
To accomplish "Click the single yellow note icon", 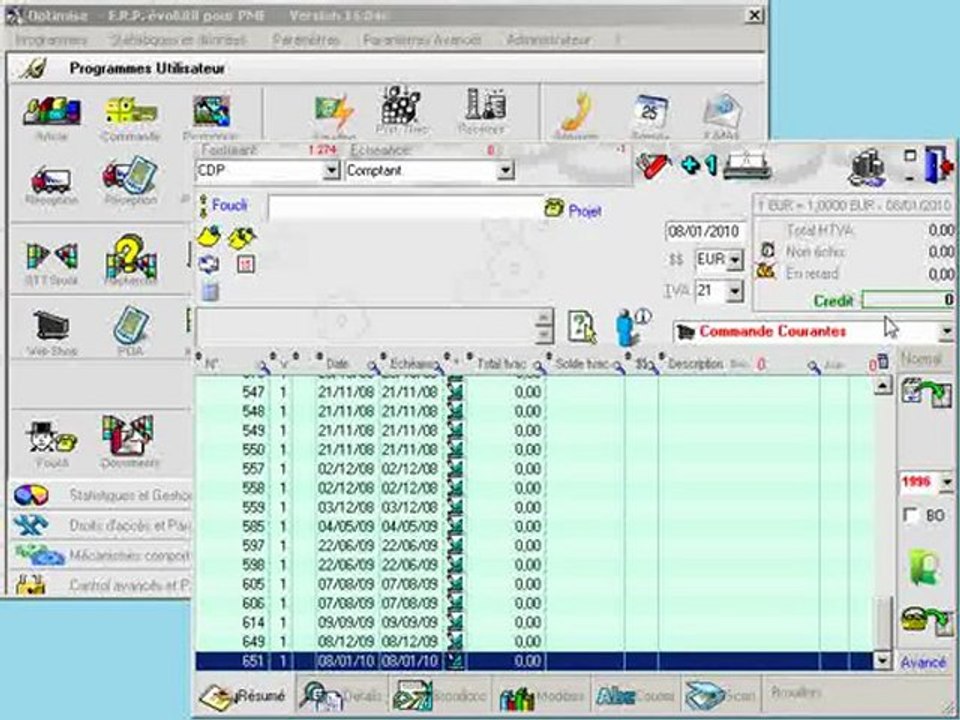I will (209, 236).
